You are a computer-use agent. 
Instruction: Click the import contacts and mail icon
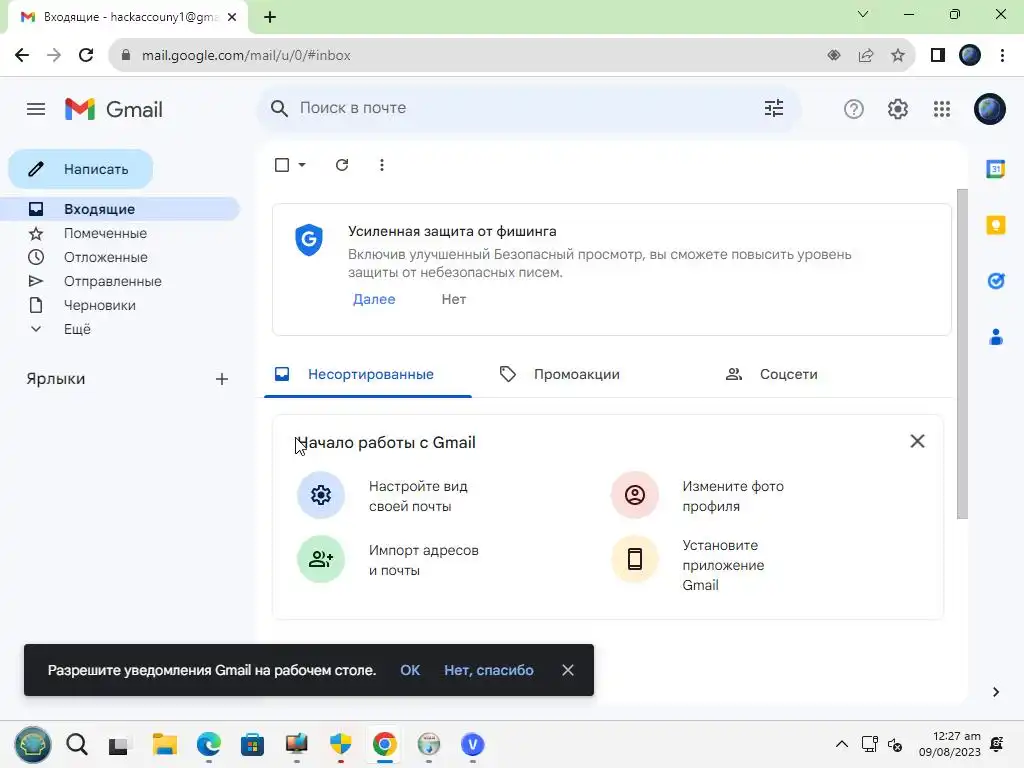pos(321,559)
